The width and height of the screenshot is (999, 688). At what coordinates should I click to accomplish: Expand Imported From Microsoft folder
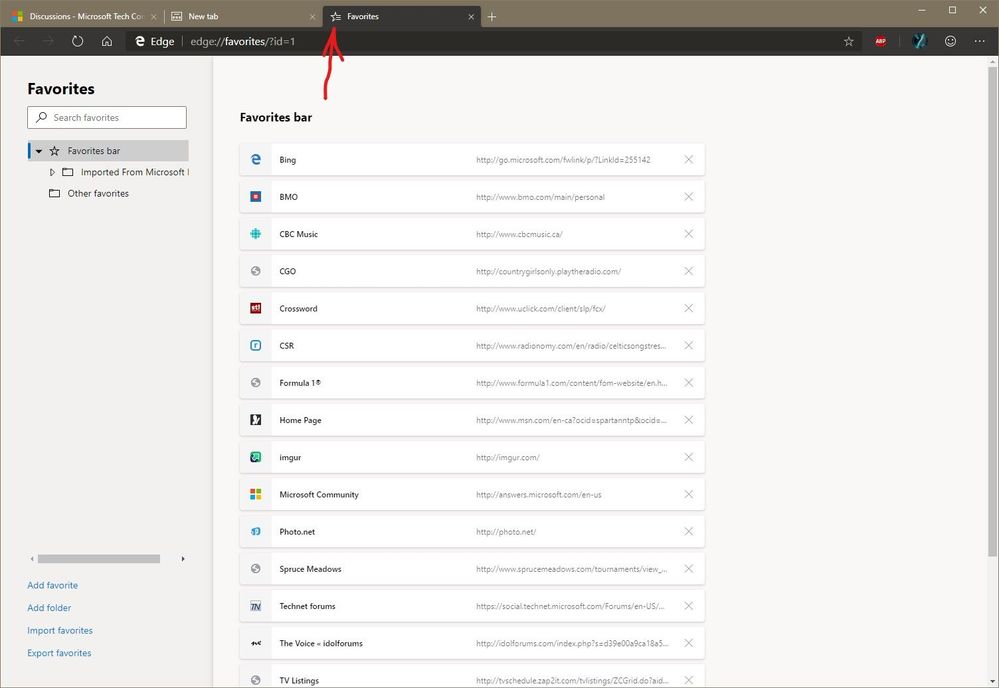pos(52,172)
